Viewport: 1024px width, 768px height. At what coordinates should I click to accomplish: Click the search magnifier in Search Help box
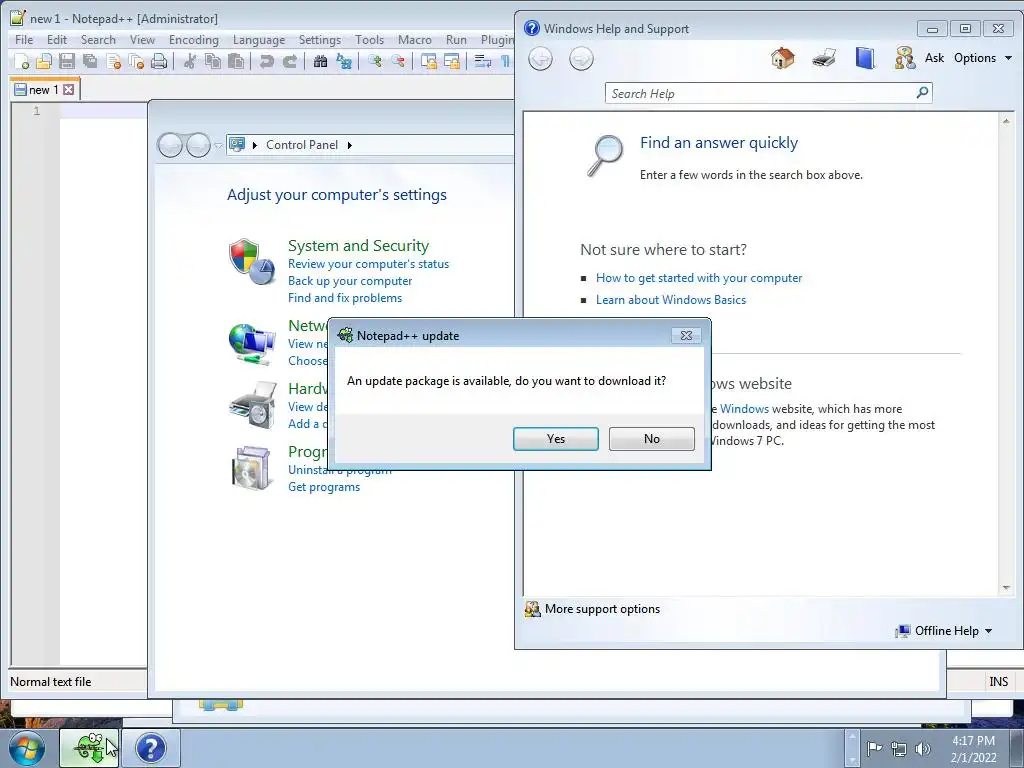(x=922, y=93)
